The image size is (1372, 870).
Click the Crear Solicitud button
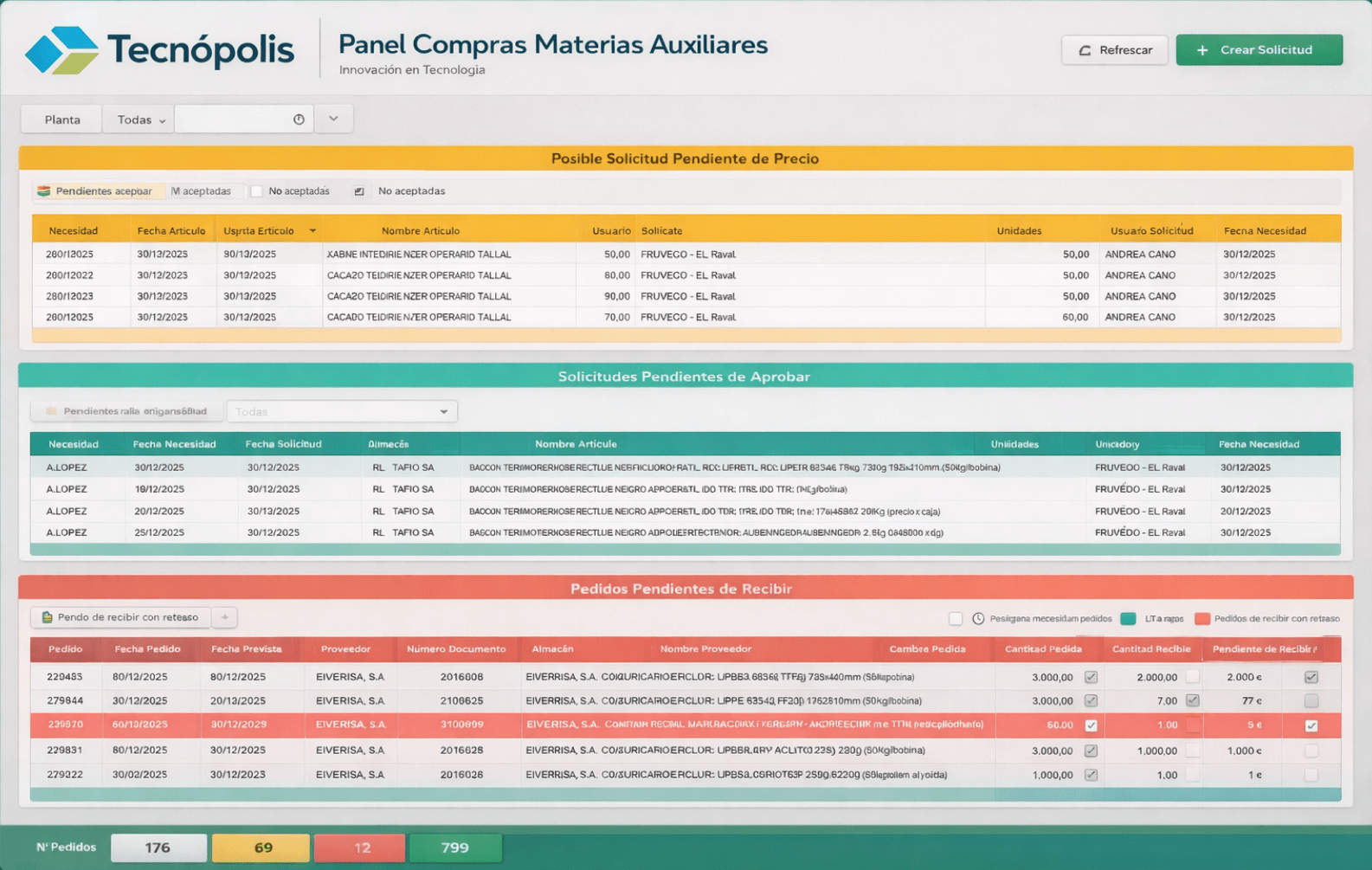tap(1259, 50)
